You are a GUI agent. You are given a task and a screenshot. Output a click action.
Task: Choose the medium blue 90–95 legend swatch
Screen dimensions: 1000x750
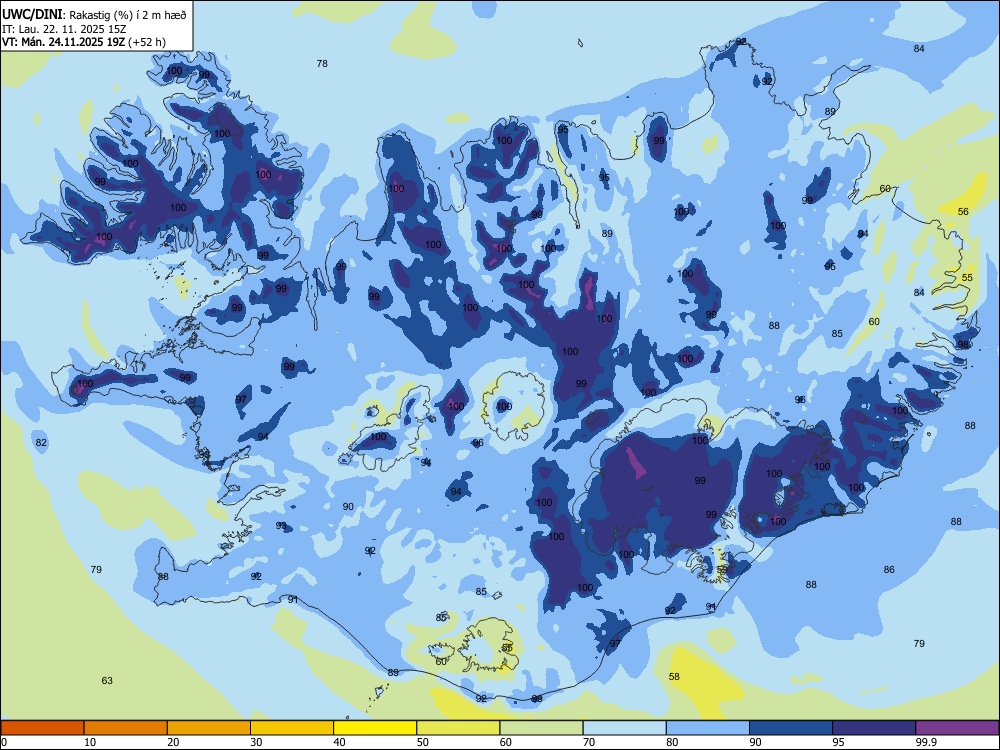point(791,728)
